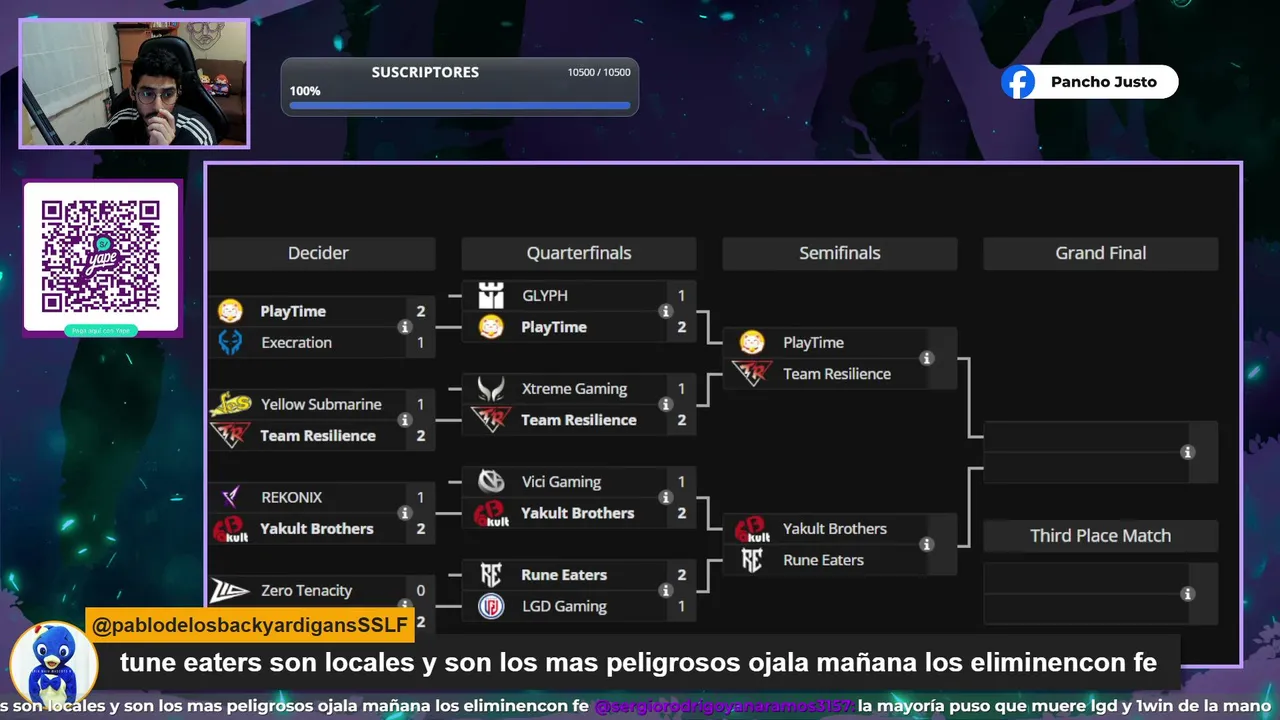This screenshot has height=720, width=1280.
Task: Click Yakult Brothers name in the Decider column
Action: (x=317, y=529)
